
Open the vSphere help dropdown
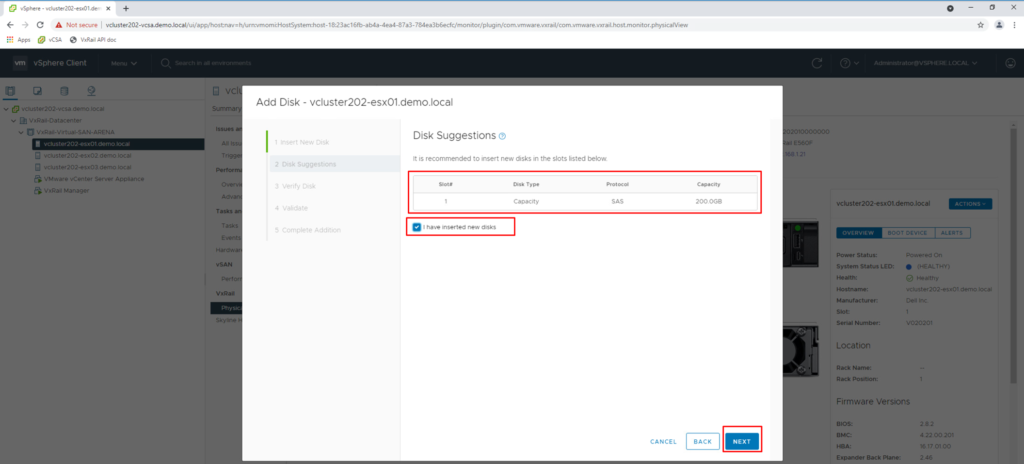click(x=848, y=63)
